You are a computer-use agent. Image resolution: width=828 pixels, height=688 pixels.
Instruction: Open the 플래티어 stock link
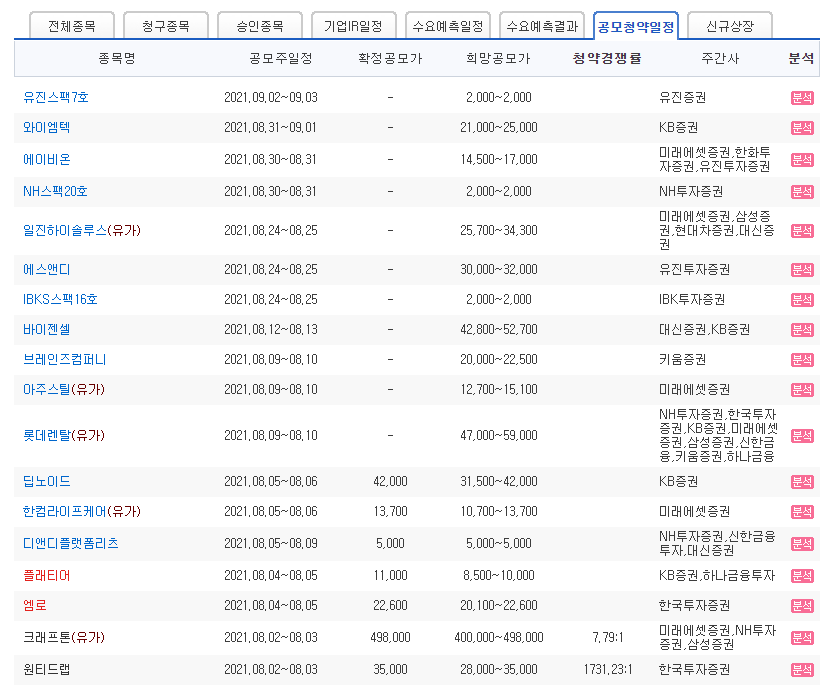[x=46, y=576]
